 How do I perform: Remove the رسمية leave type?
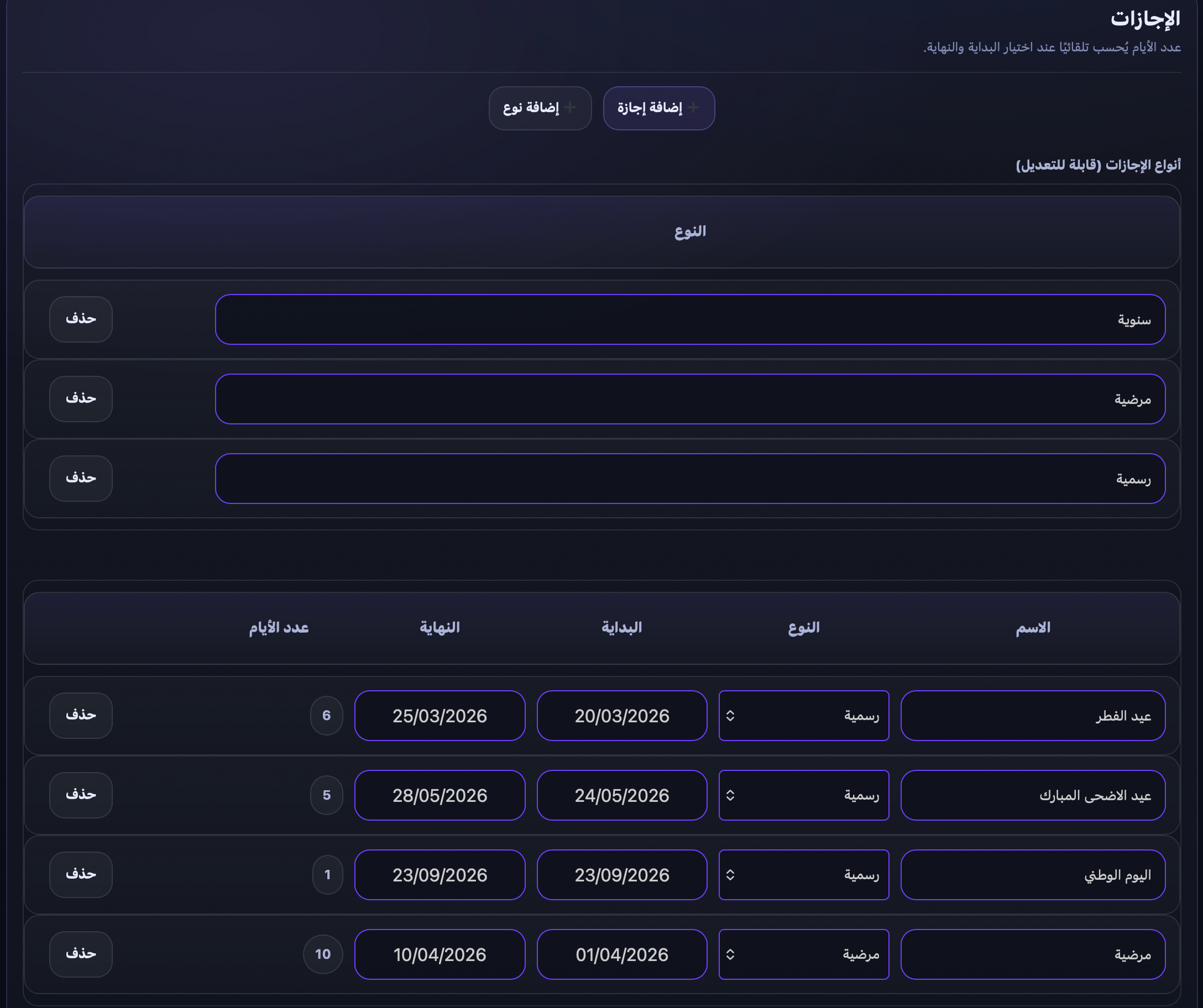81,478
